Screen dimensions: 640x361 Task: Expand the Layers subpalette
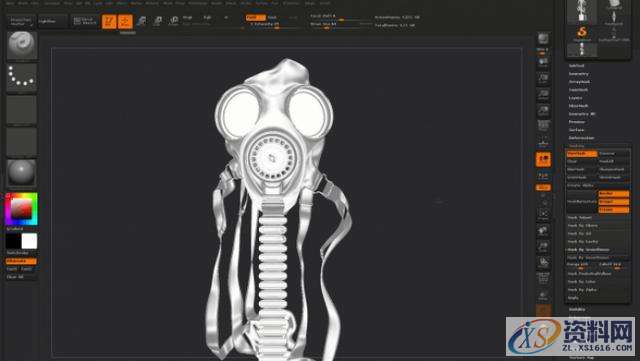pyautogui.click(x=576, y=98)
